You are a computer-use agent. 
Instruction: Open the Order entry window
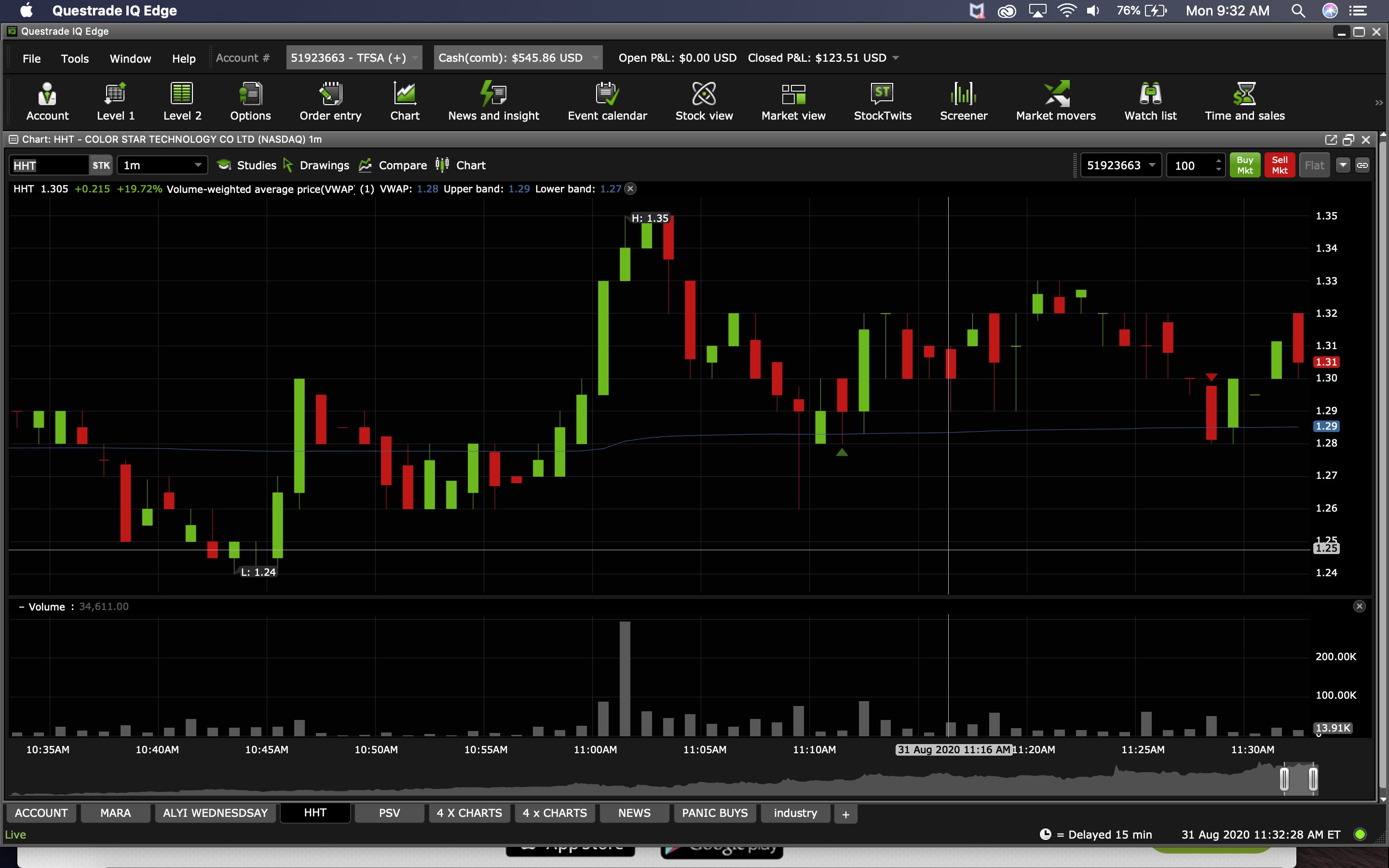(x=330, y=101)
